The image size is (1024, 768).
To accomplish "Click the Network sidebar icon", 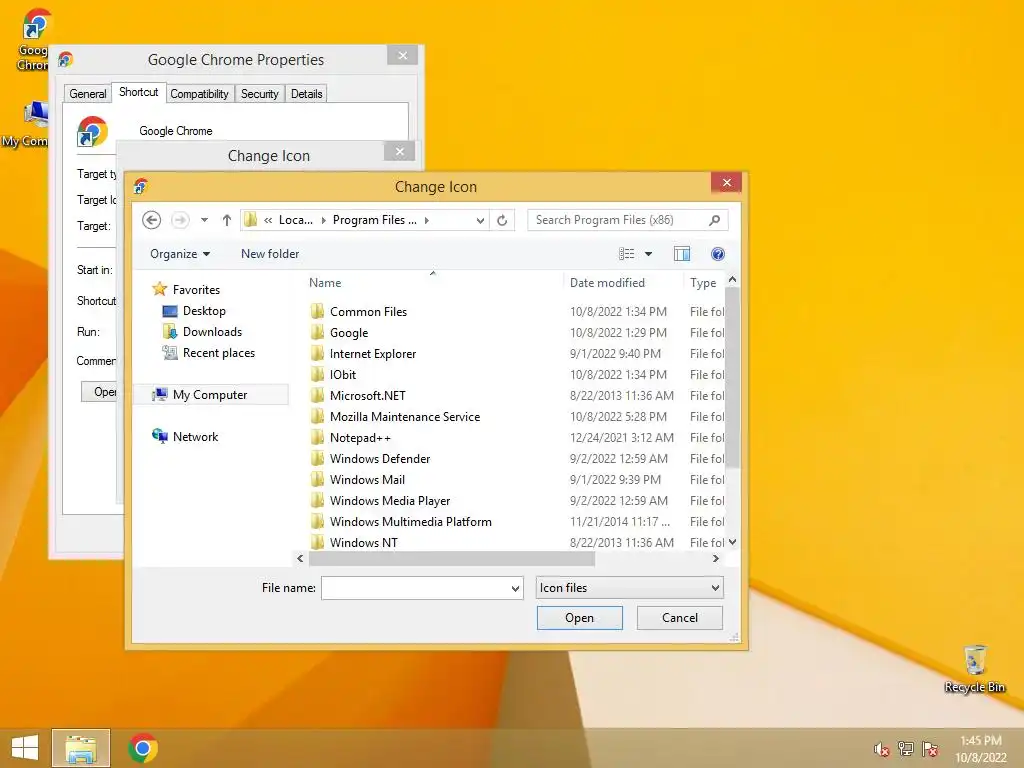I will (x=159, y=436).
